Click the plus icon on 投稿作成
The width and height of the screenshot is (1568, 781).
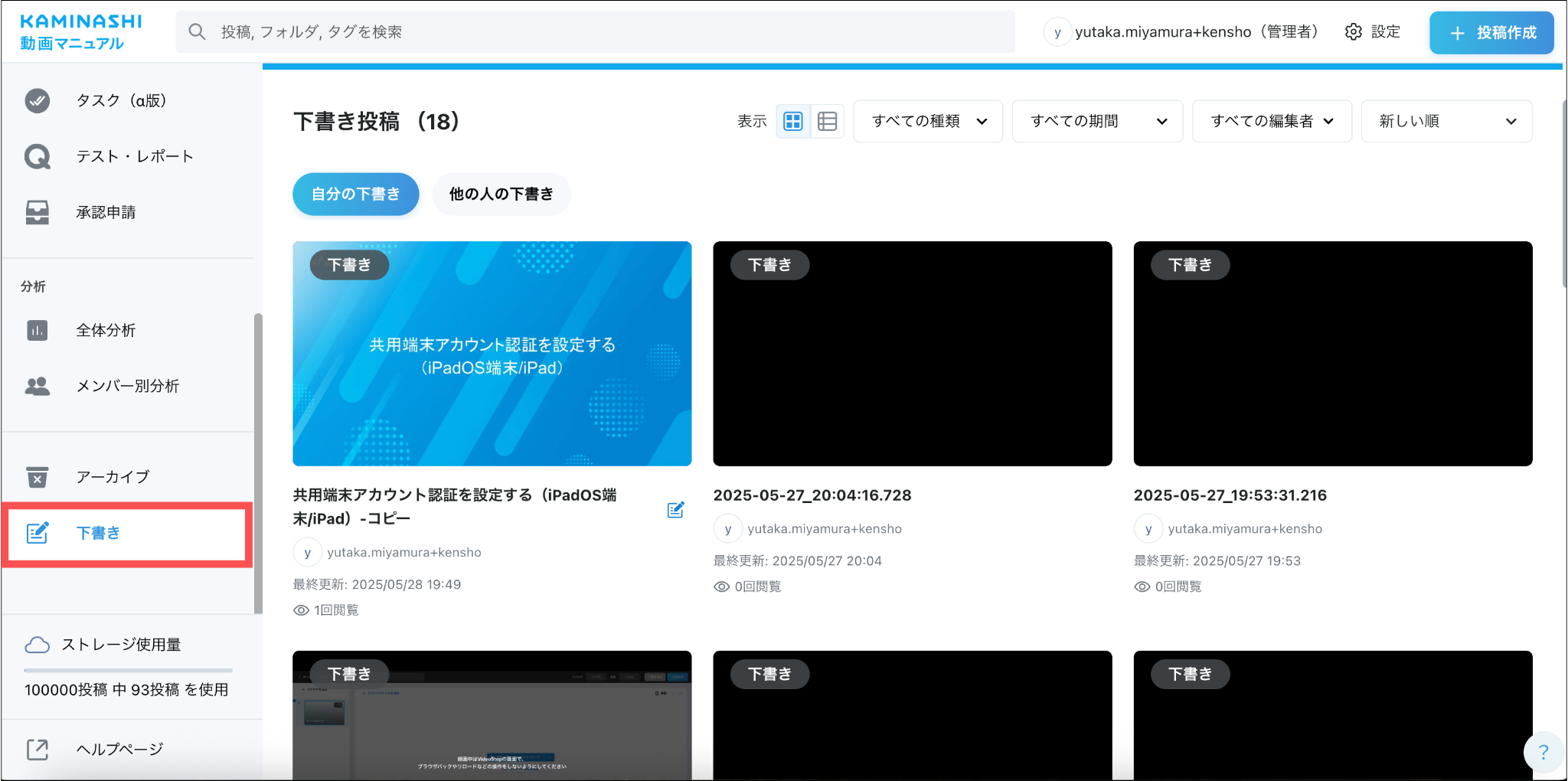(x=1458, y=33)
